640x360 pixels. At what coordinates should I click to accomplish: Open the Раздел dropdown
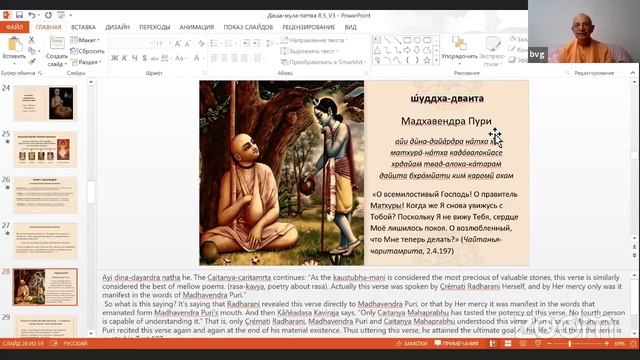(86, 62)
